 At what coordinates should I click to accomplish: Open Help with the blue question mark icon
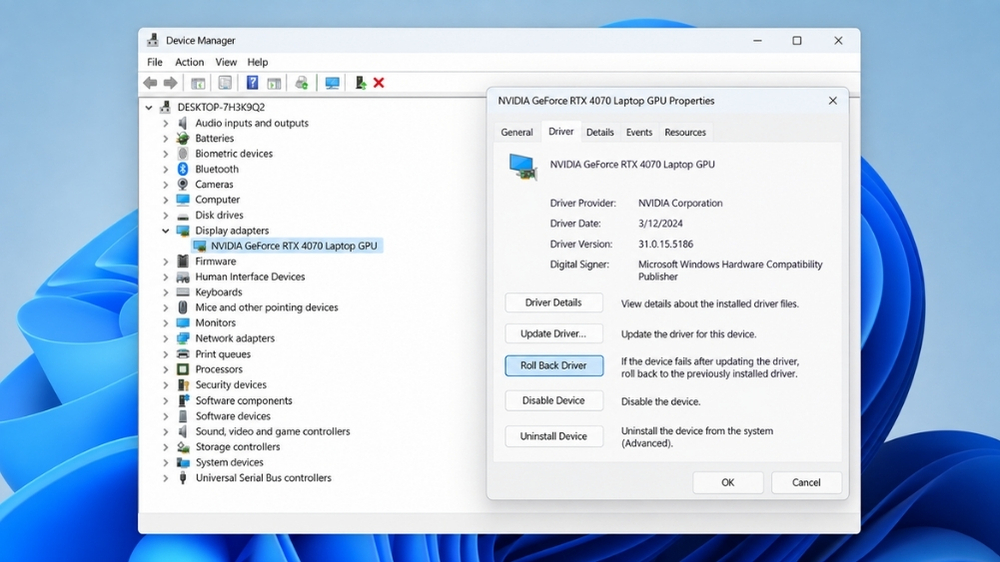(252, 83)
